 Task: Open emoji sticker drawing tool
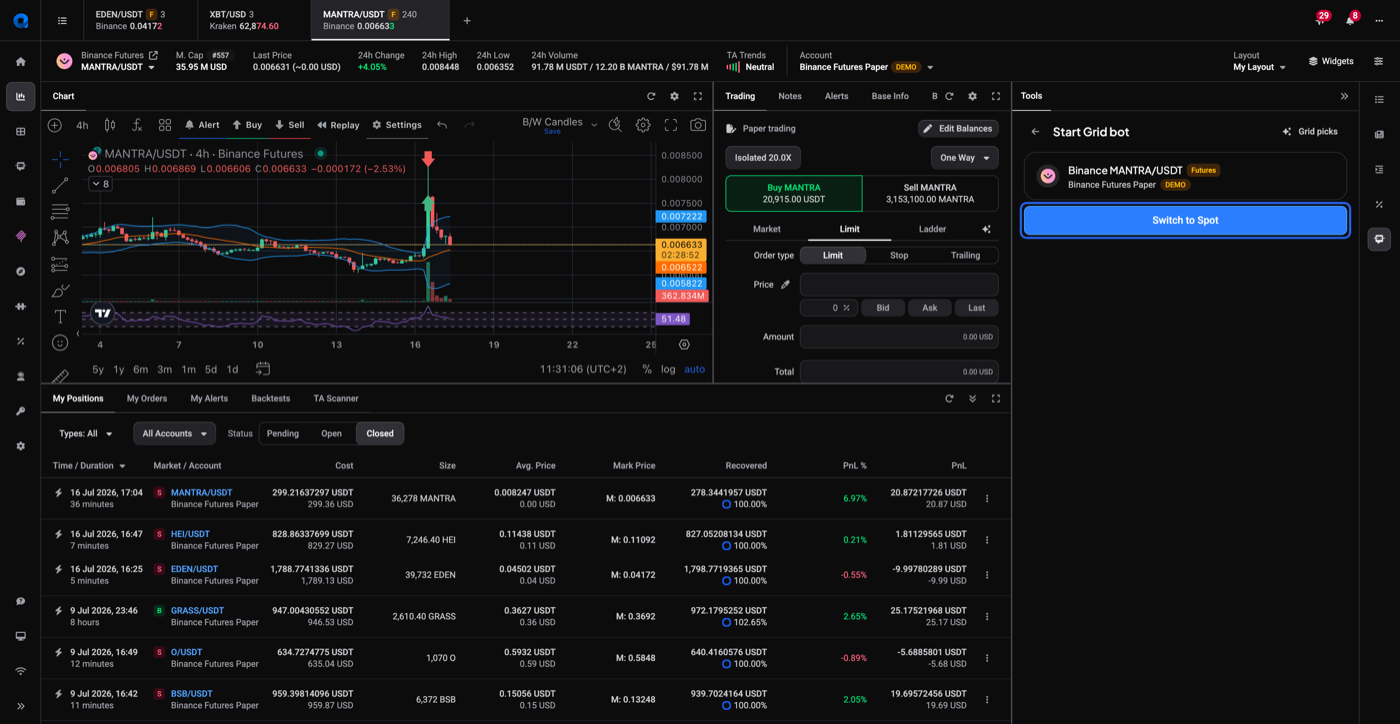pos(60,342)
